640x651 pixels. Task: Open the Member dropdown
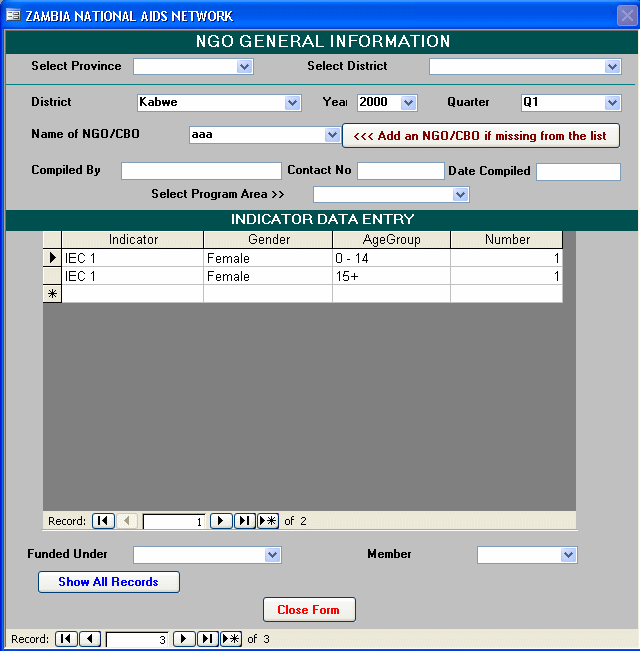point(568,555)
